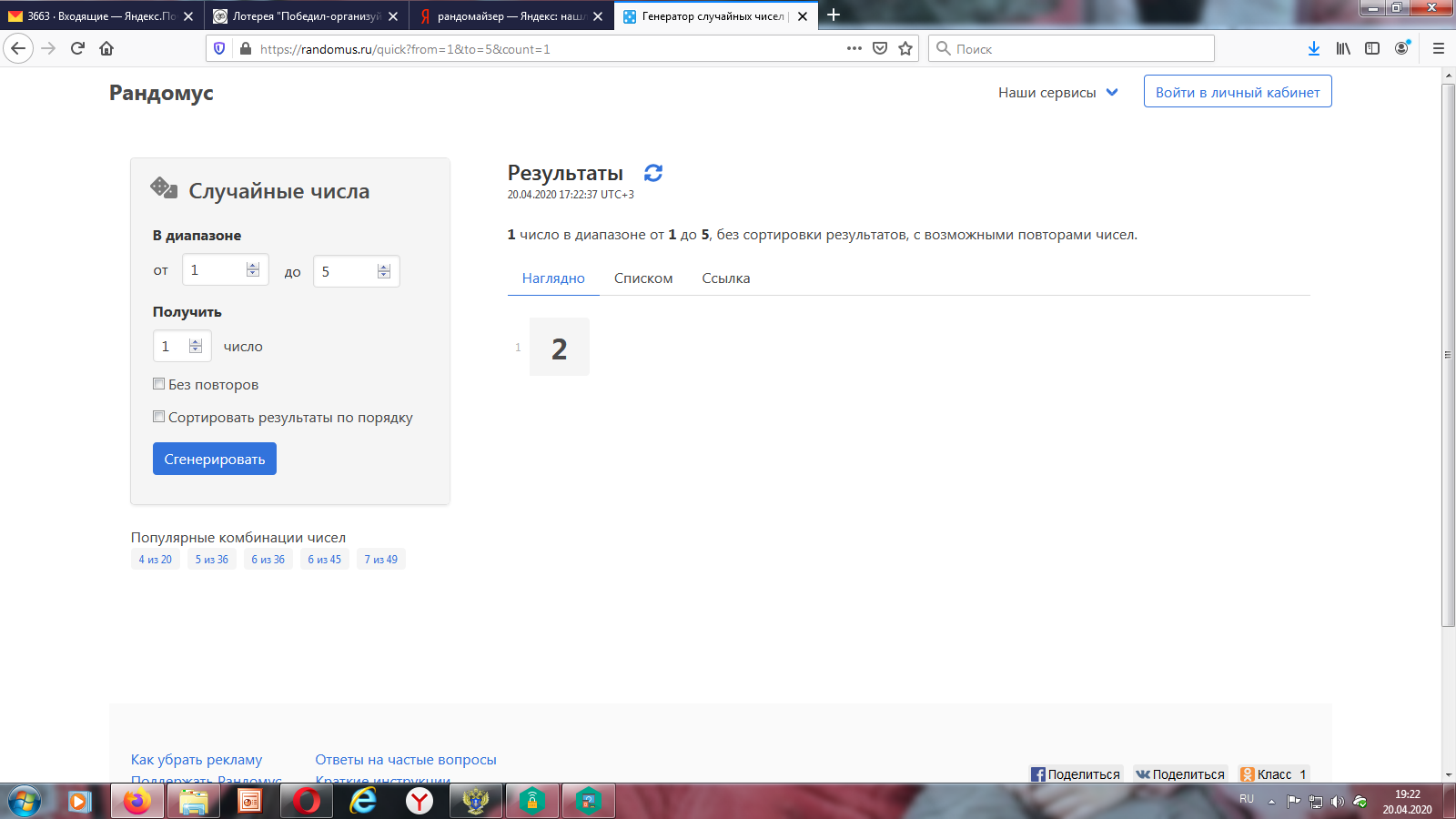Click the site security padlock icon
This screenshot has width=1456, height=819.
(245, 48)
